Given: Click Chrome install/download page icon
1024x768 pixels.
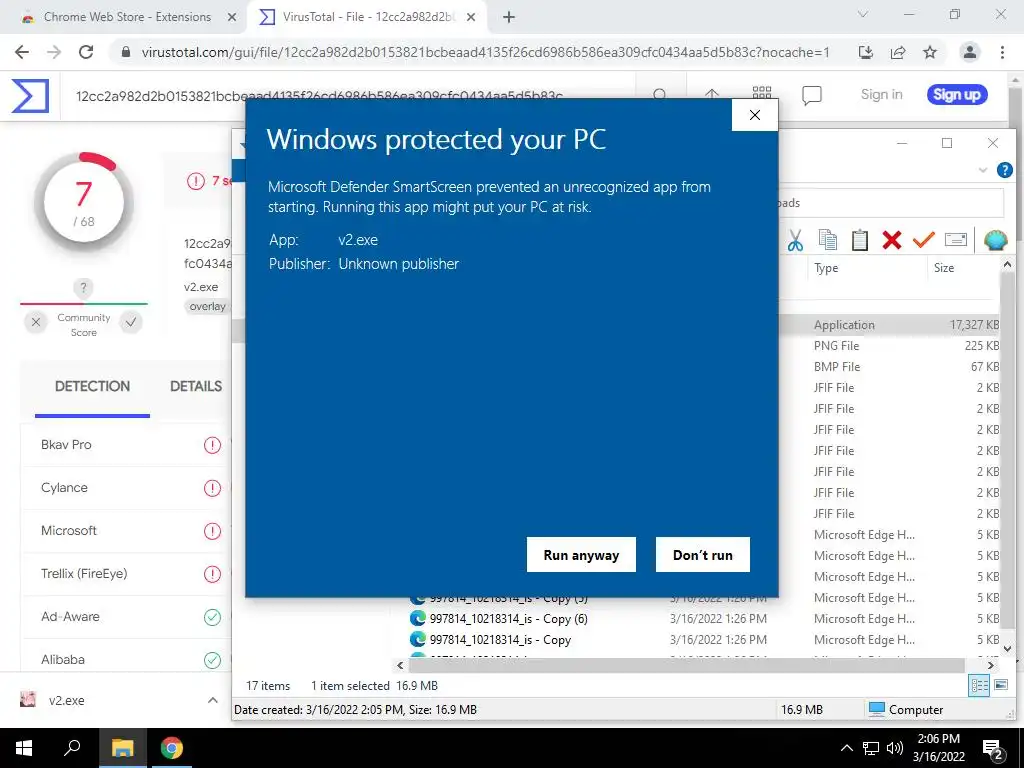Looking at the screenshot, I should (866, 52).
